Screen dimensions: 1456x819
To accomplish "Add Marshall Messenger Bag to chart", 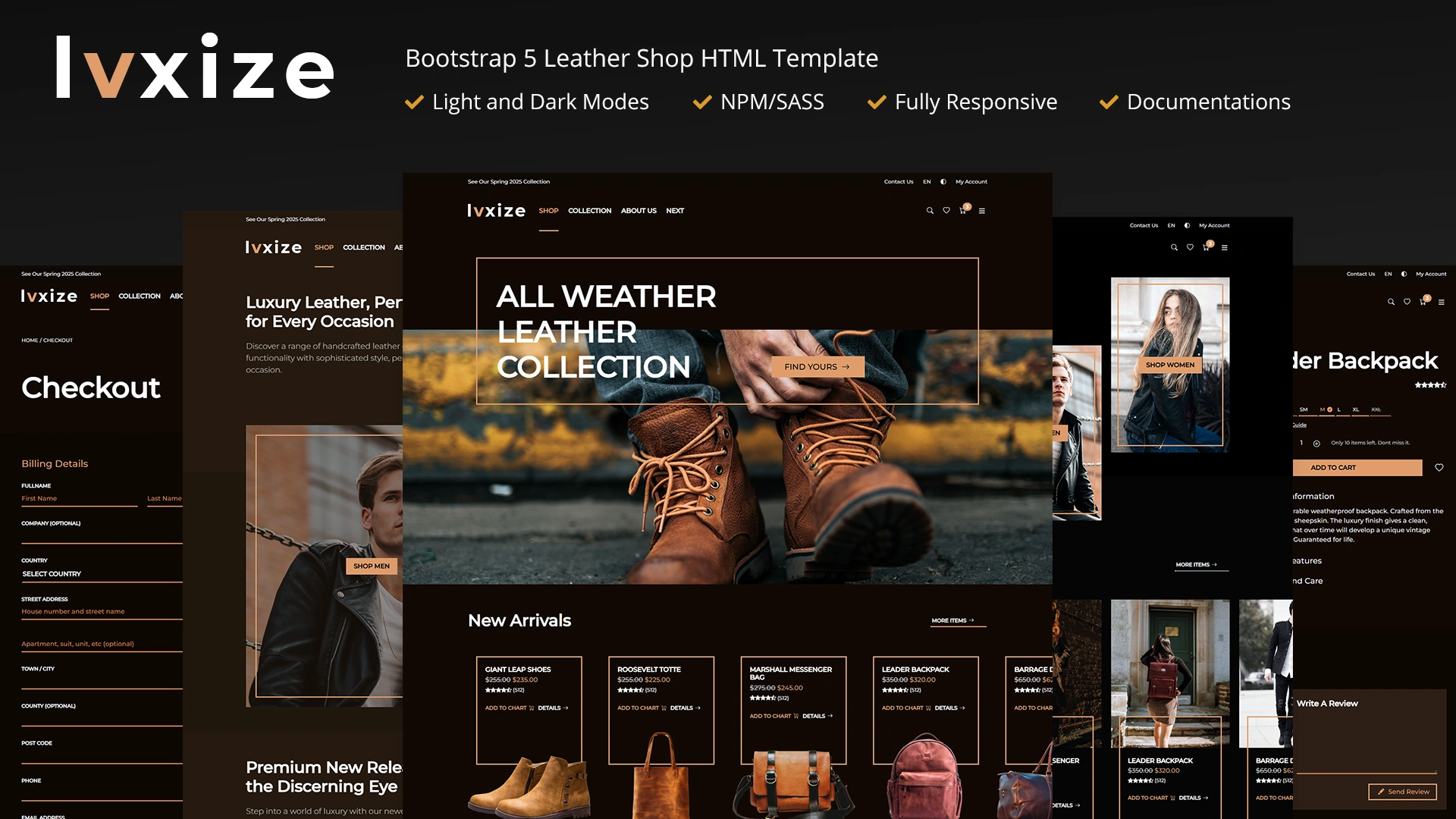I will [773, 716].
